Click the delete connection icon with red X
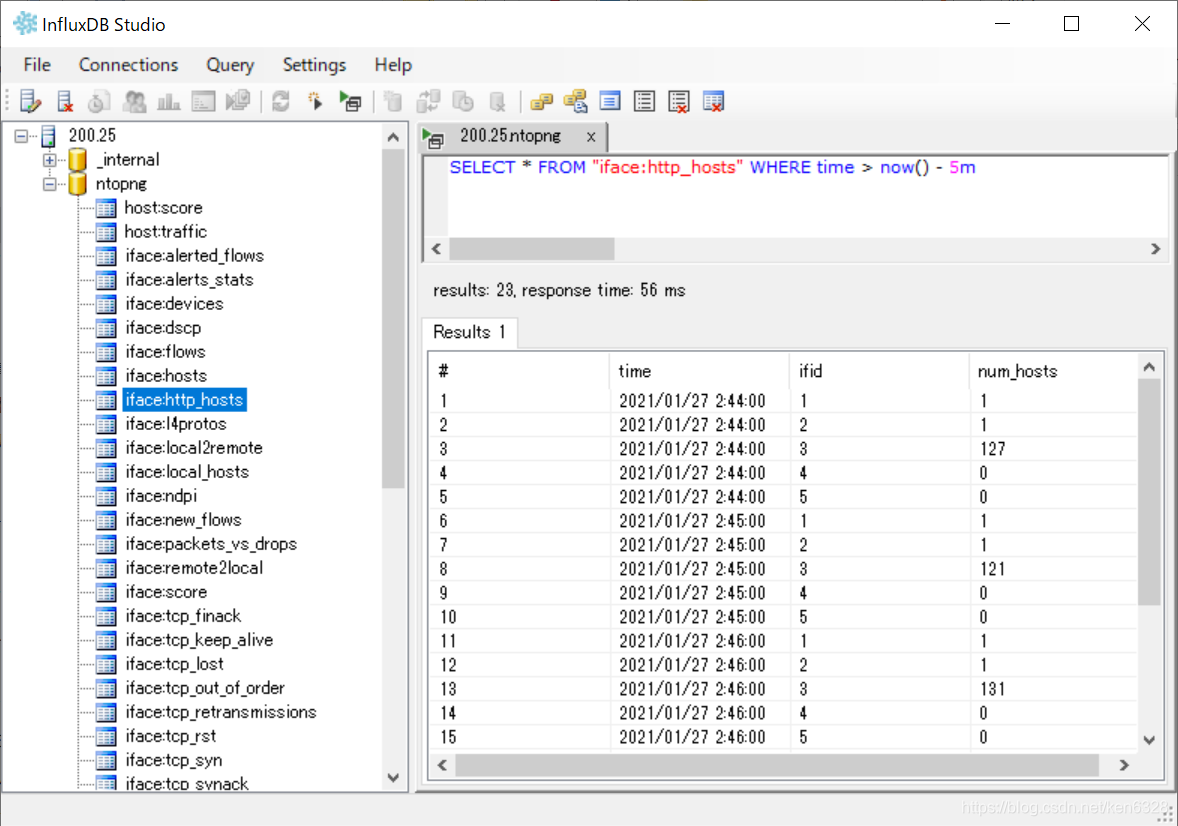 point(65,101)
